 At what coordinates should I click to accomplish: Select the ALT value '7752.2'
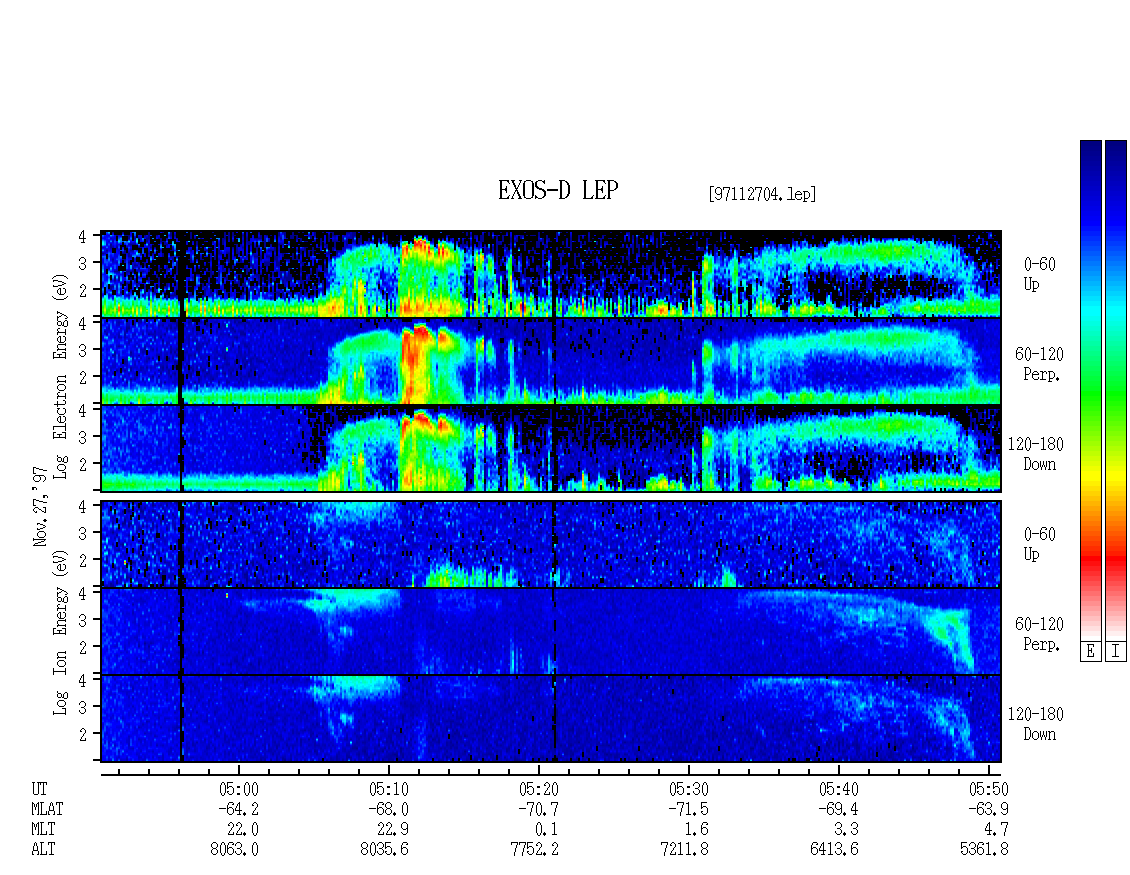[534, 849]
